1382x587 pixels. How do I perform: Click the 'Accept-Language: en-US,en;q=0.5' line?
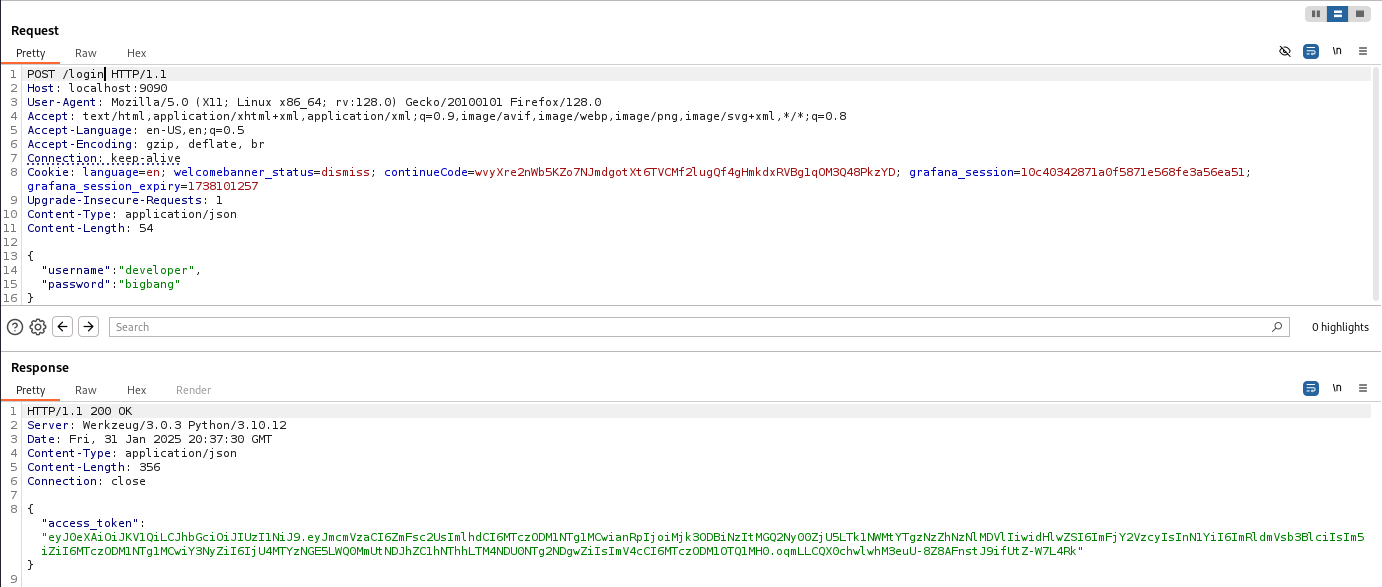[136, 130]
